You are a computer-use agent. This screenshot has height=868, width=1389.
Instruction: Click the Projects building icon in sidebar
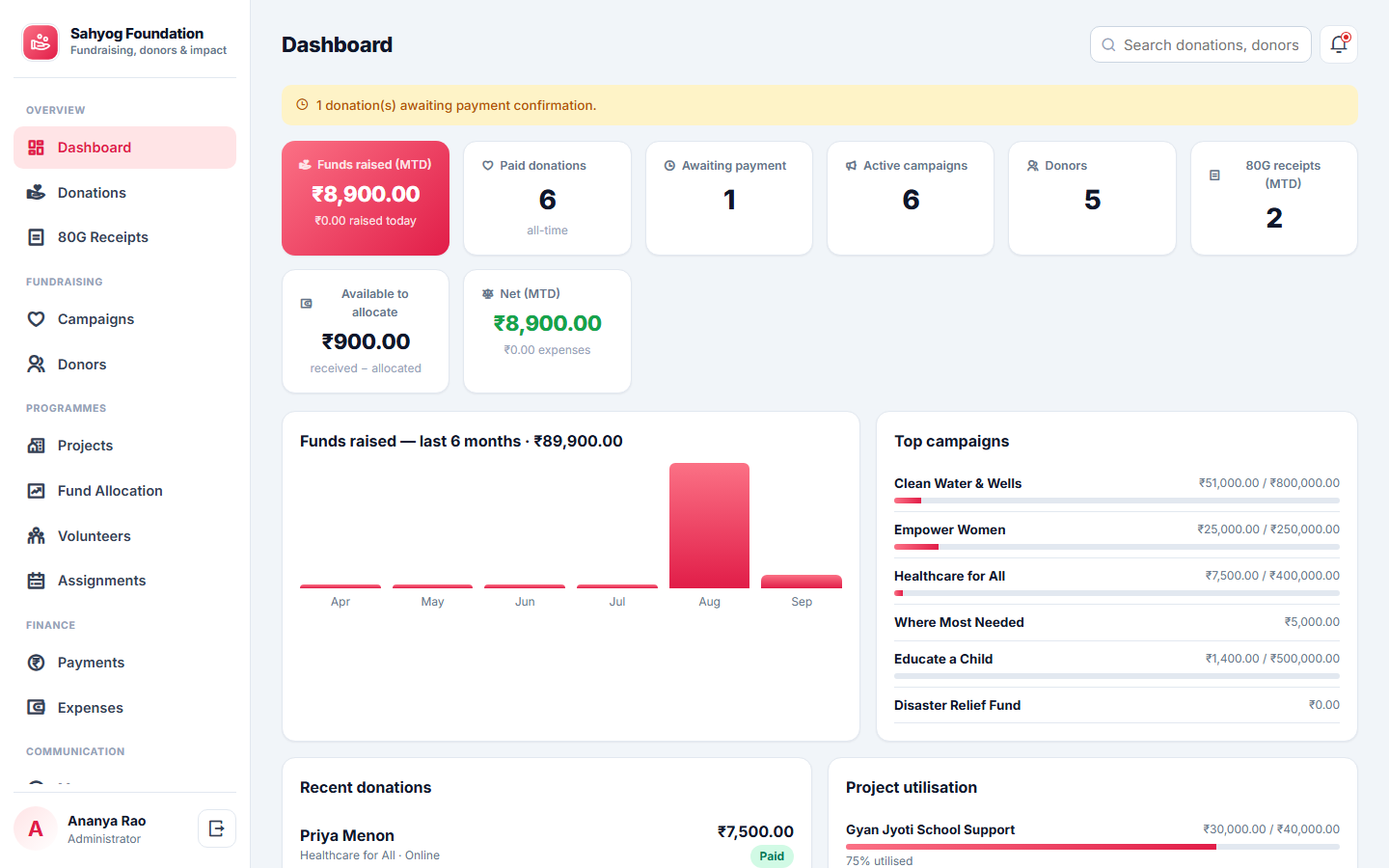pyautogui.click(x=36, y=446)
